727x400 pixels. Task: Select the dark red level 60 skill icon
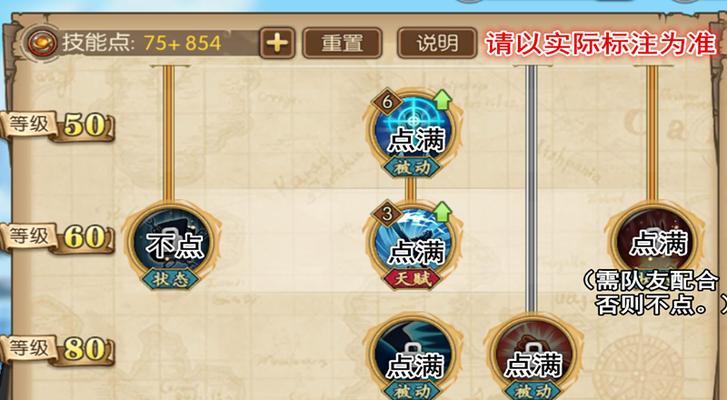[x=655, y=242]
